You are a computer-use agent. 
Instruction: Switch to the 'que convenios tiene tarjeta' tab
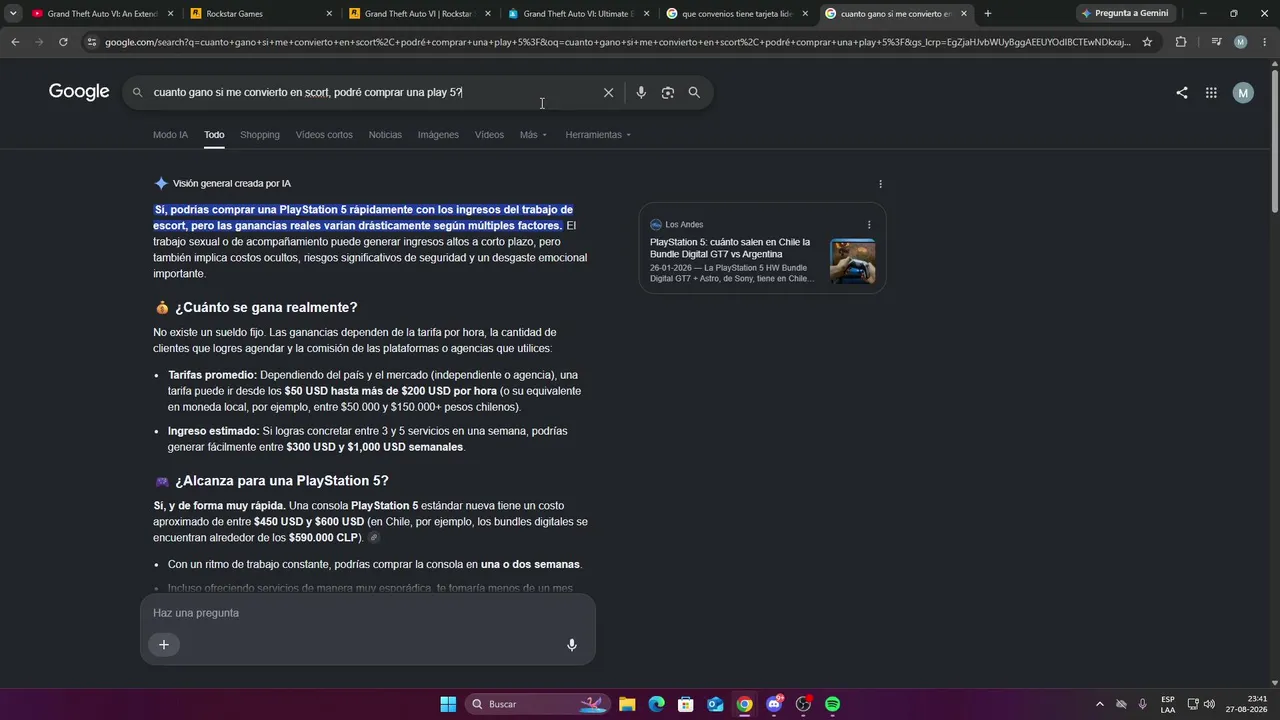pos(737,14)
